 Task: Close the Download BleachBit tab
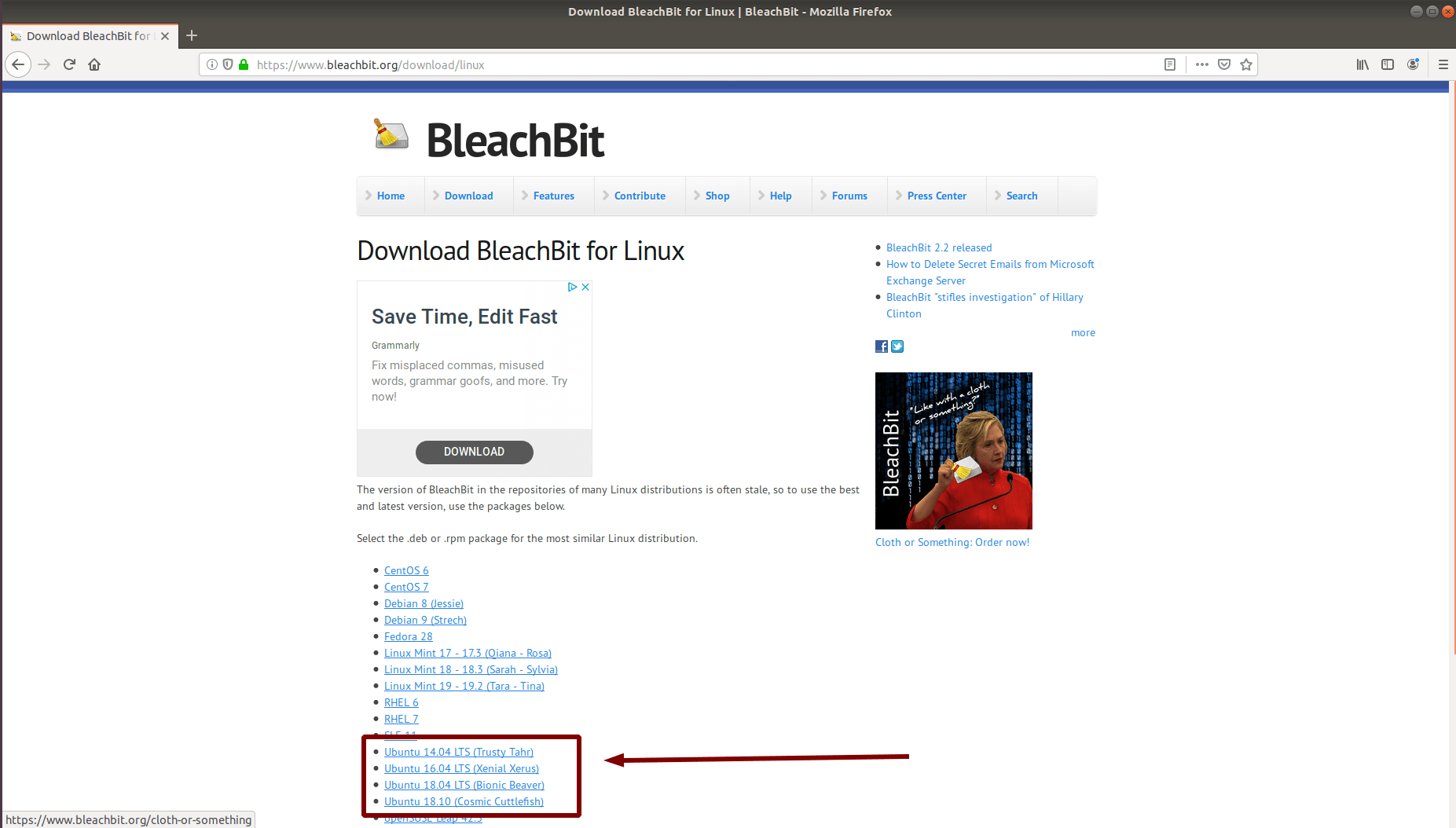[165, 36]
